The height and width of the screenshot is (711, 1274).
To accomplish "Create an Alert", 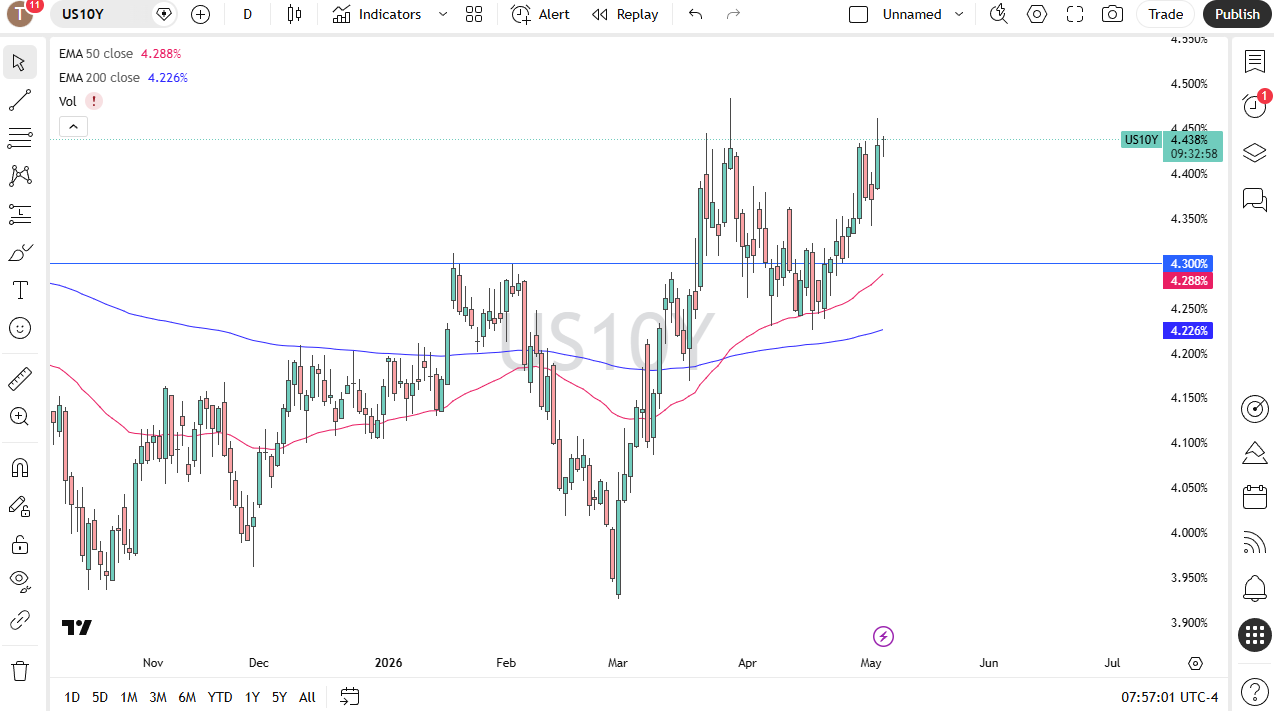I will pos(540,14).
